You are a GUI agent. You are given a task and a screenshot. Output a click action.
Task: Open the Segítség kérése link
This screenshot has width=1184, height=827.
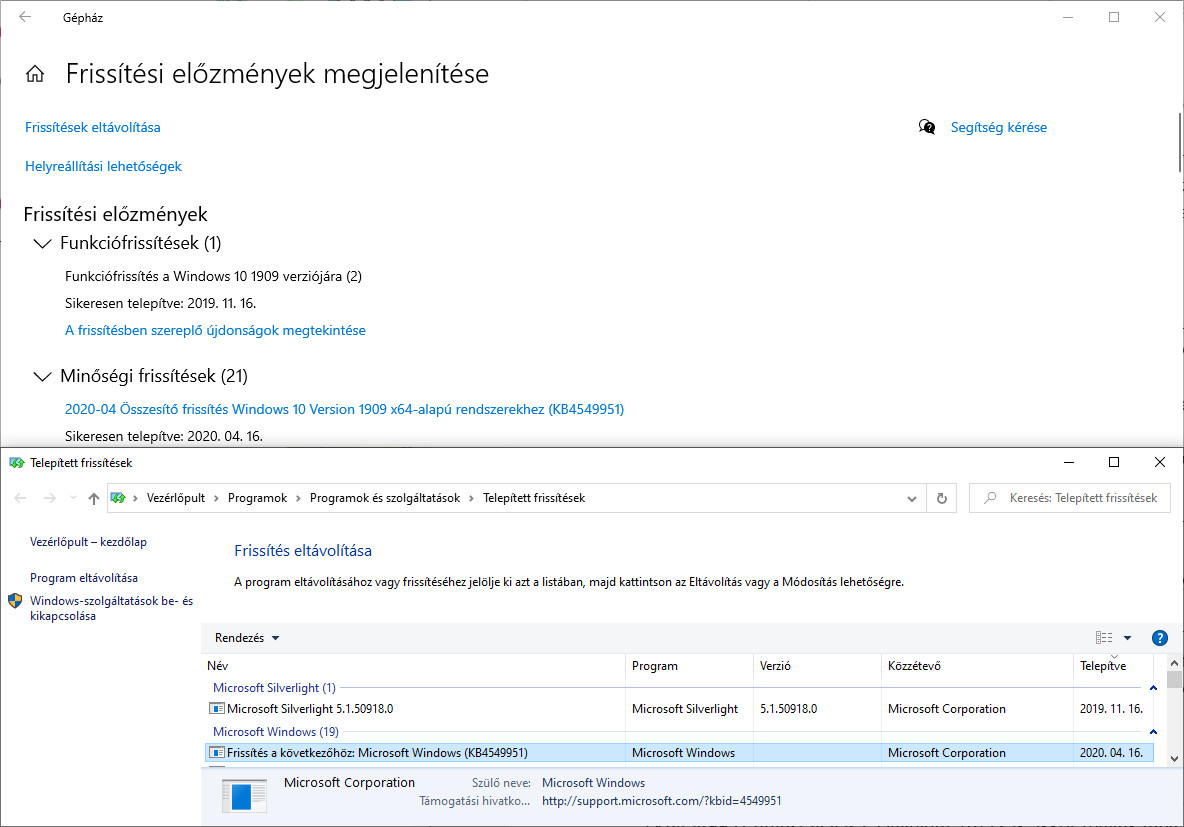[998, 127]
